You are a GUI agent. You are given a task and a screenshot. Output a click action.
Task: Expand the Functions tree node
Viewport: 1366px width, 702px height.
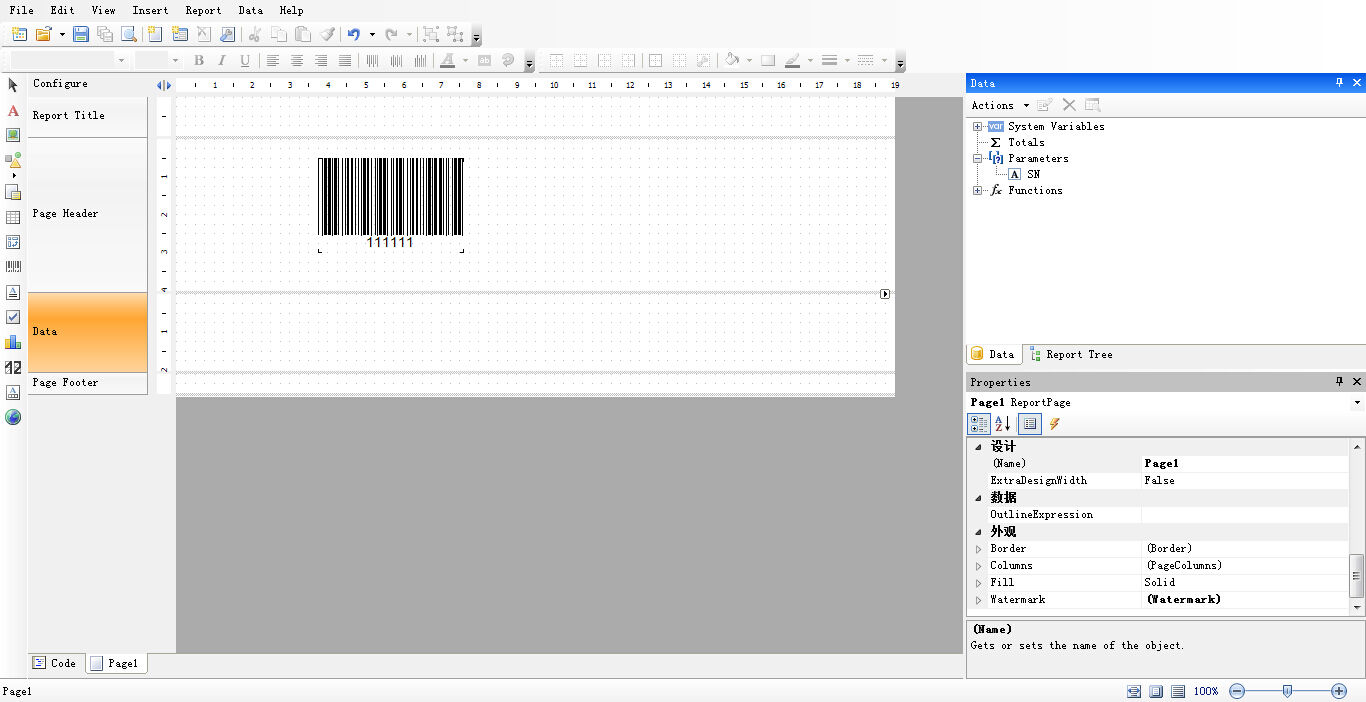[x=978, y=190]
